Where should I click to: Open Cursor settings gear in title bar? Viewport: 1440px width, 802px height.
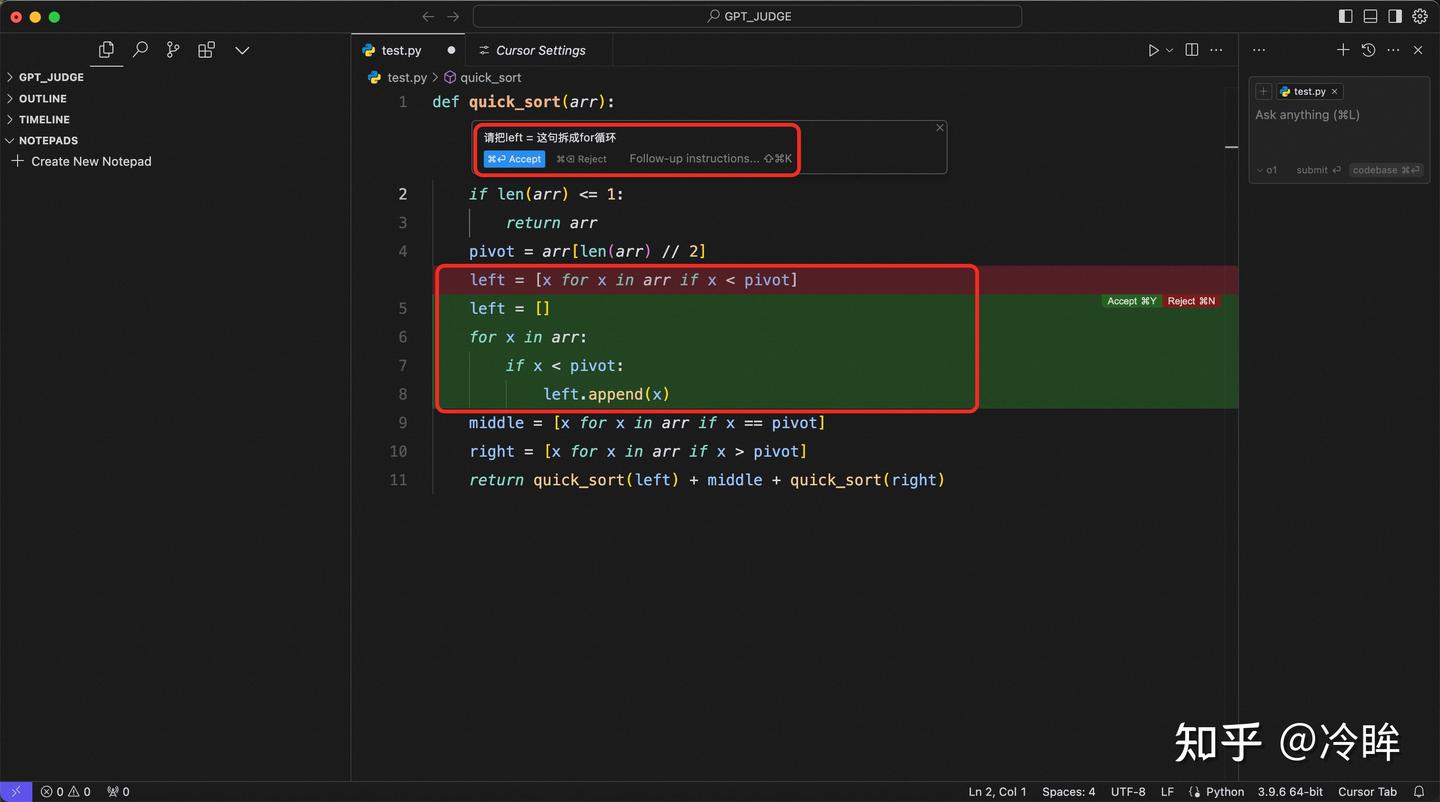[1420, 16]
